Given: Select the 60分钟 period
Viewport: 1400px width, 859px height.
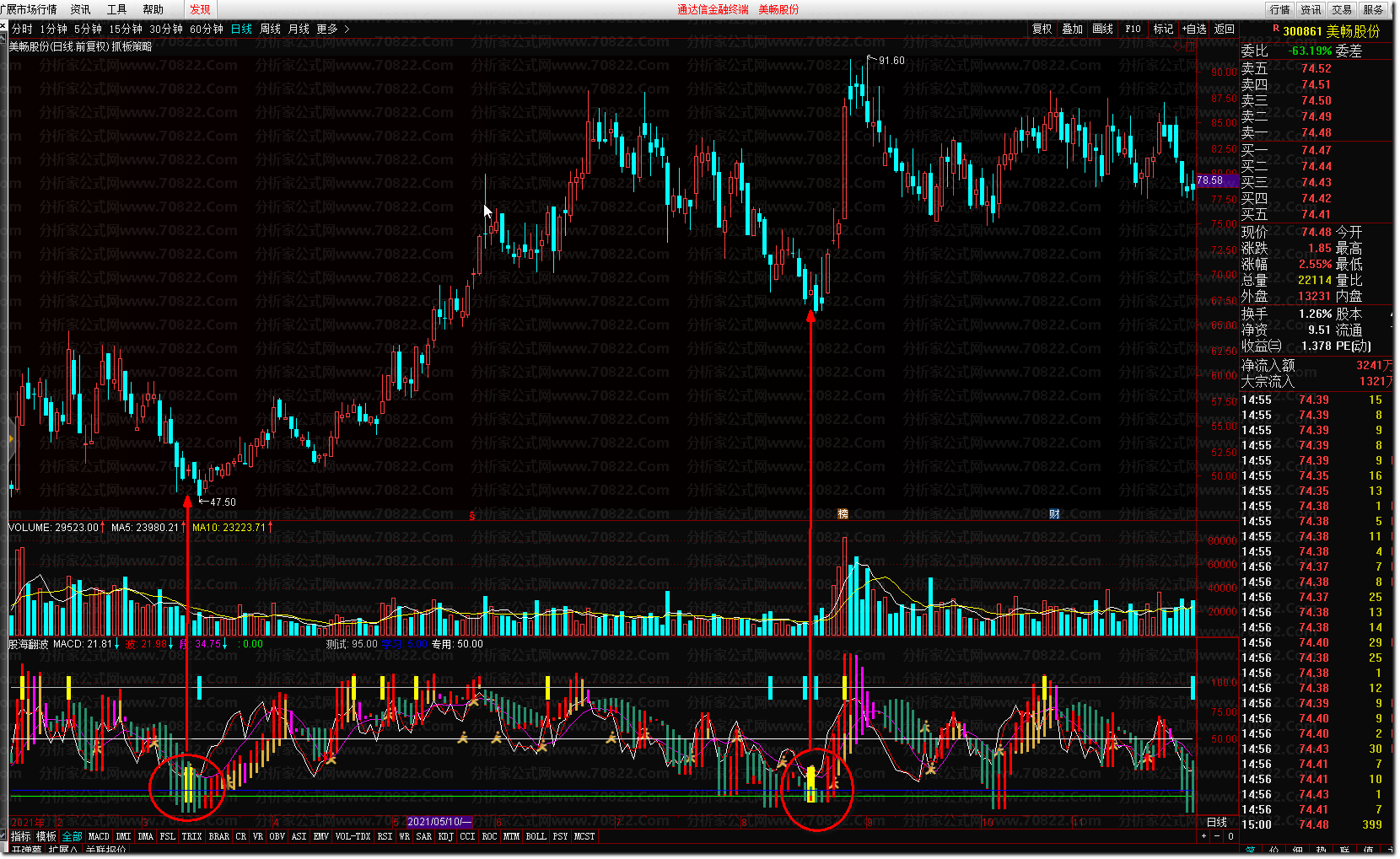Looking at the screenshot, I should click(207, 29).
